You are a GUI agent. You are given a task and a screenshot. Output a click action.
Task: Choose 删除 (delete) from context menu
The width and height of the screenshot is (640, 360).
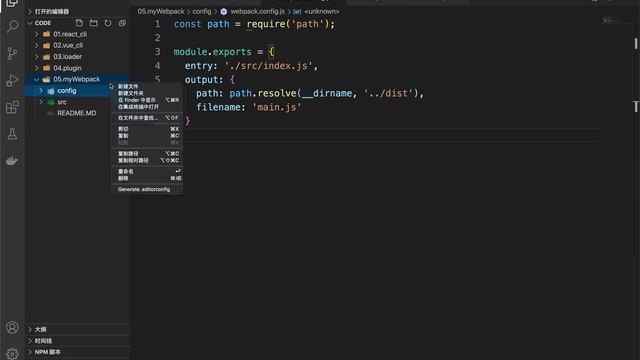coord(147,178)
